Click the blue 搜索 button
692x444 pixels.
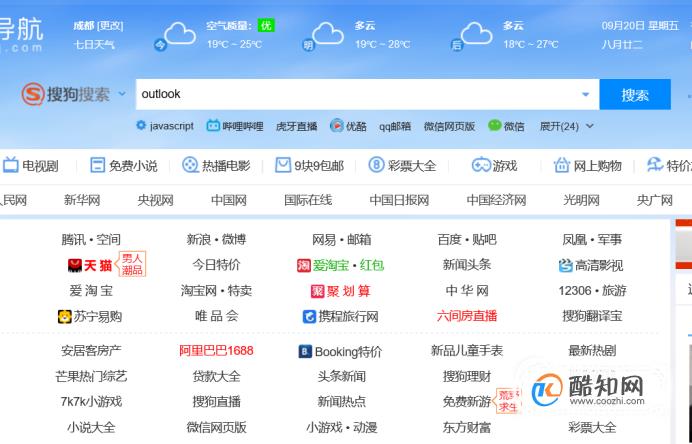pyautogui.click(x=635, y=94)
